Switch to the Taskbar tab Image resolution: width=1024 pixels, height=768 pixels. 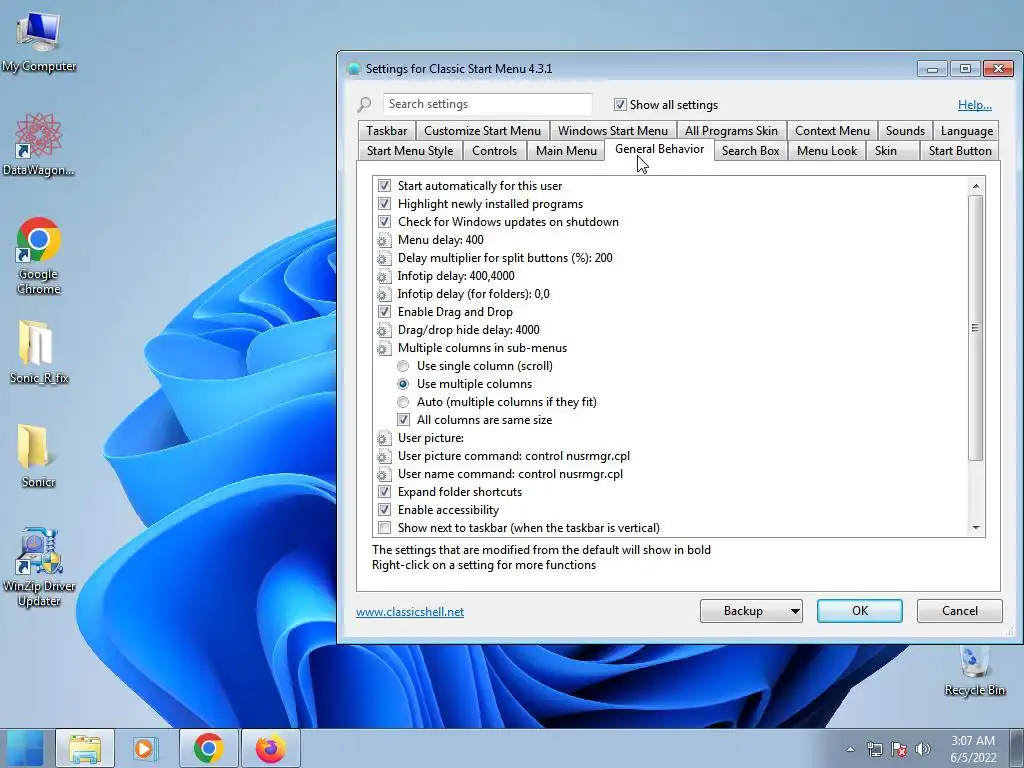387,131
